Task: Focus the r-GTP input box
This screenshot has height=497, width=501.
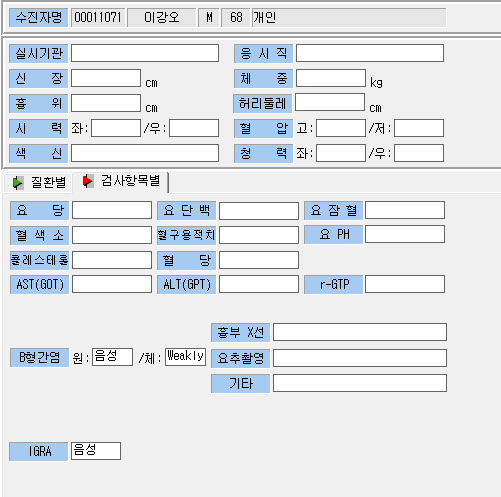Action: (x=405, y=284)
